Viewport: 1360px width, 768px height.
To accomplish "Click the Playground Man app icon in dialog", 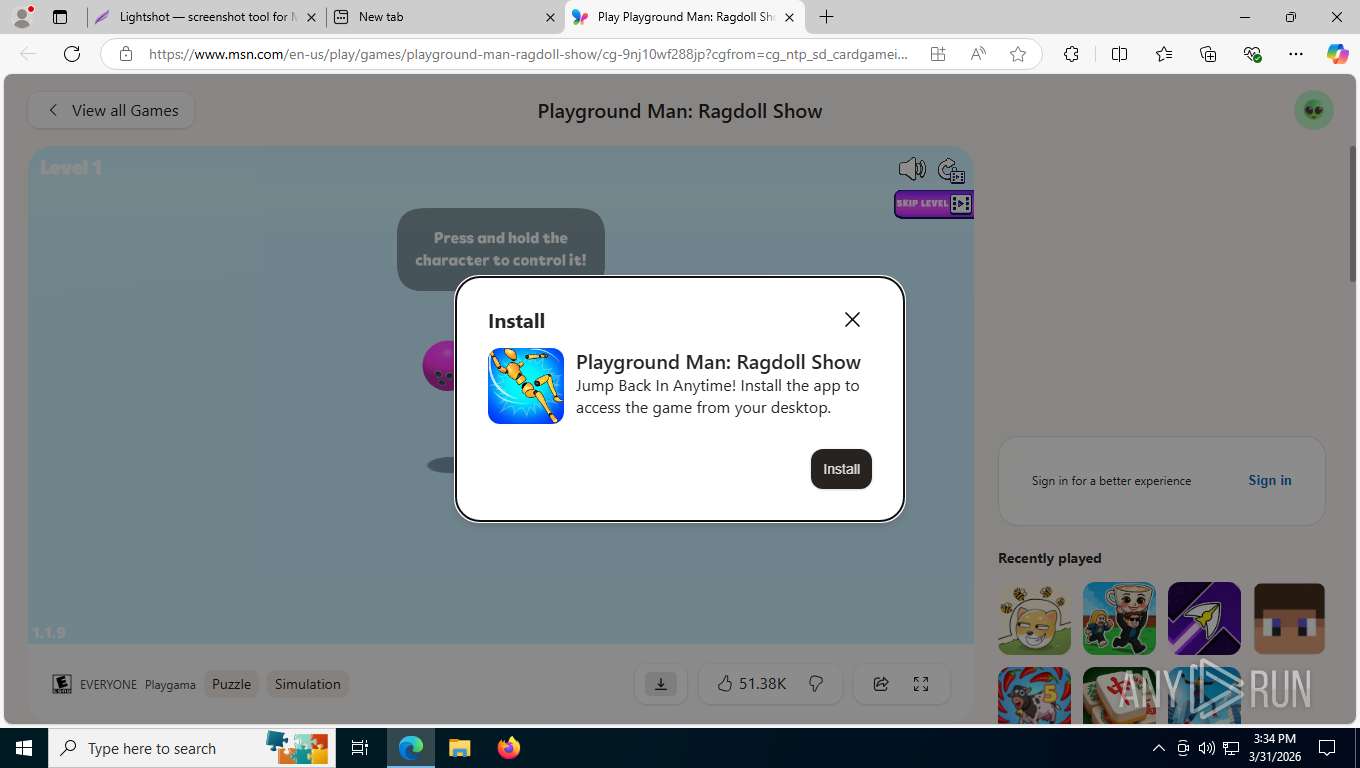I will click(x=526, y=386).
